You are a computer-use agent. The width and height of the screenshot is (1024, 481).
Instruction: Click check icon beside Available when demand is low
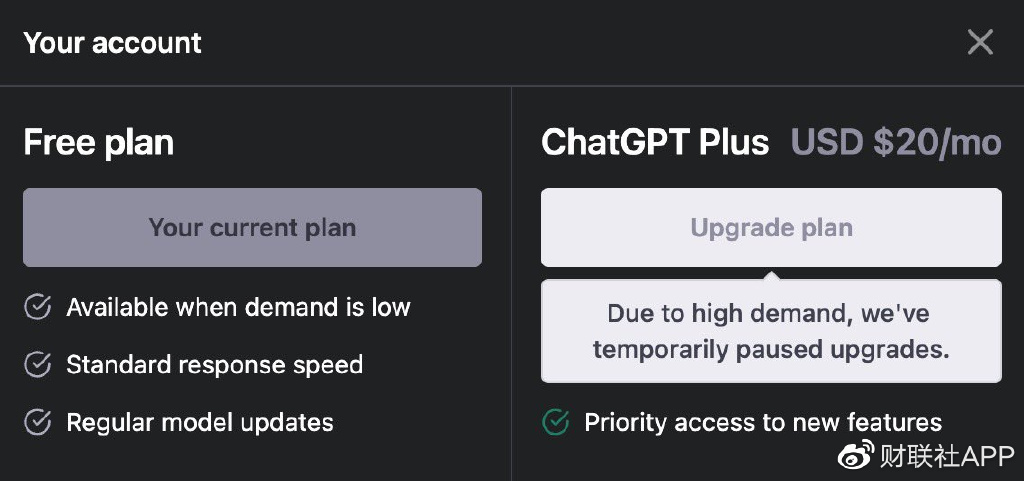coord(37,307)
